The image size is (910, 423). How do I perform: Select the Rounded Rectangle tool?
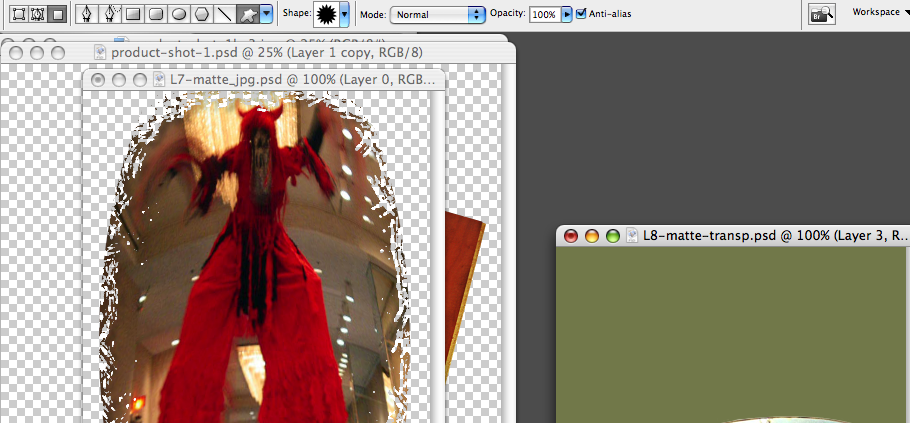[x=157, y=15]
